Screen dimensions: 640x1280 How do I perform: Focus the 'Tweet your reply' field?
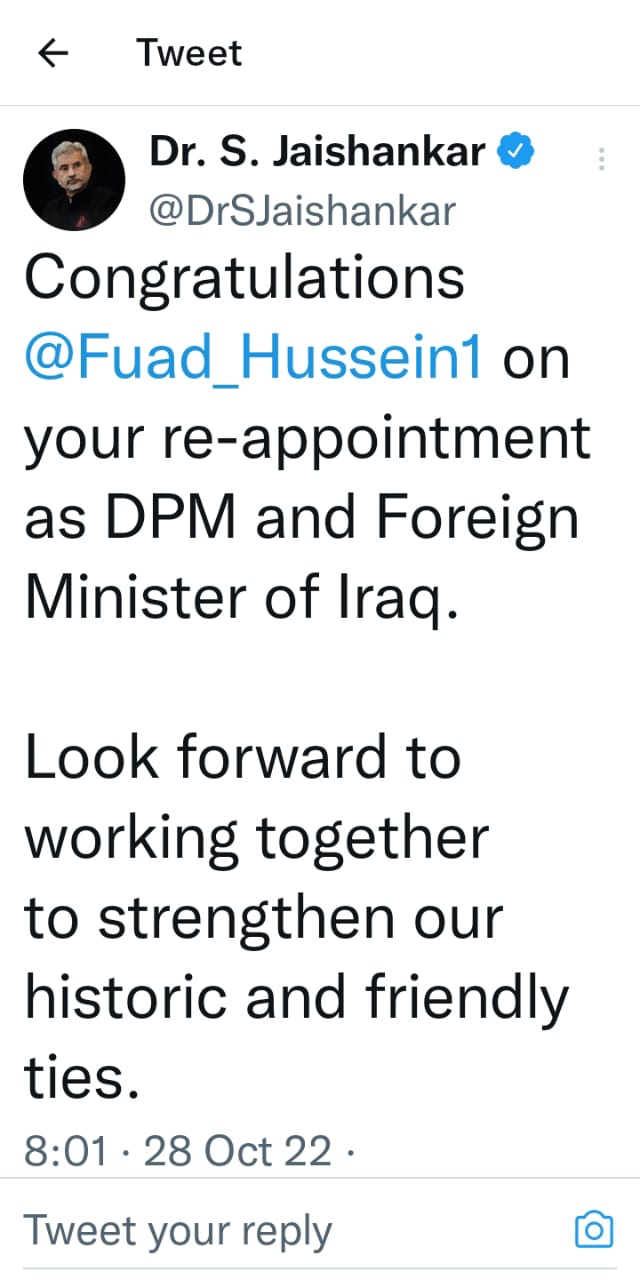(177, 1230)
